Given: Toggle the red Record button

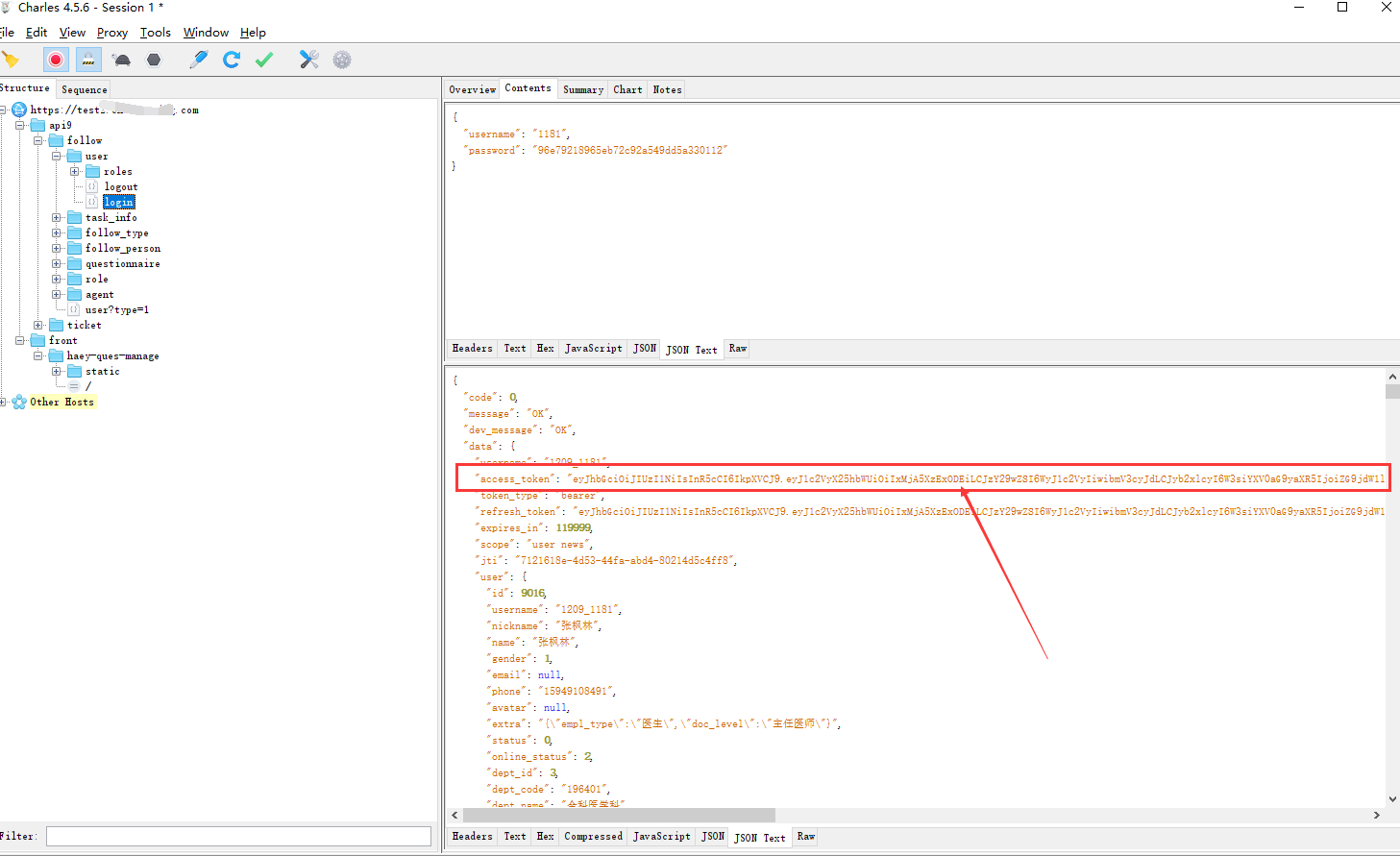Looking at the screenshot, I should tap(56, 60).
